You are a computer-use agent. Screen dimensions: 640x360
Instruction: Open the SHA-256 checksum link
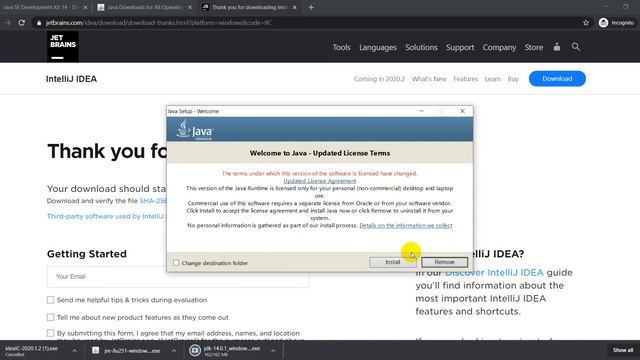[153, 201]
